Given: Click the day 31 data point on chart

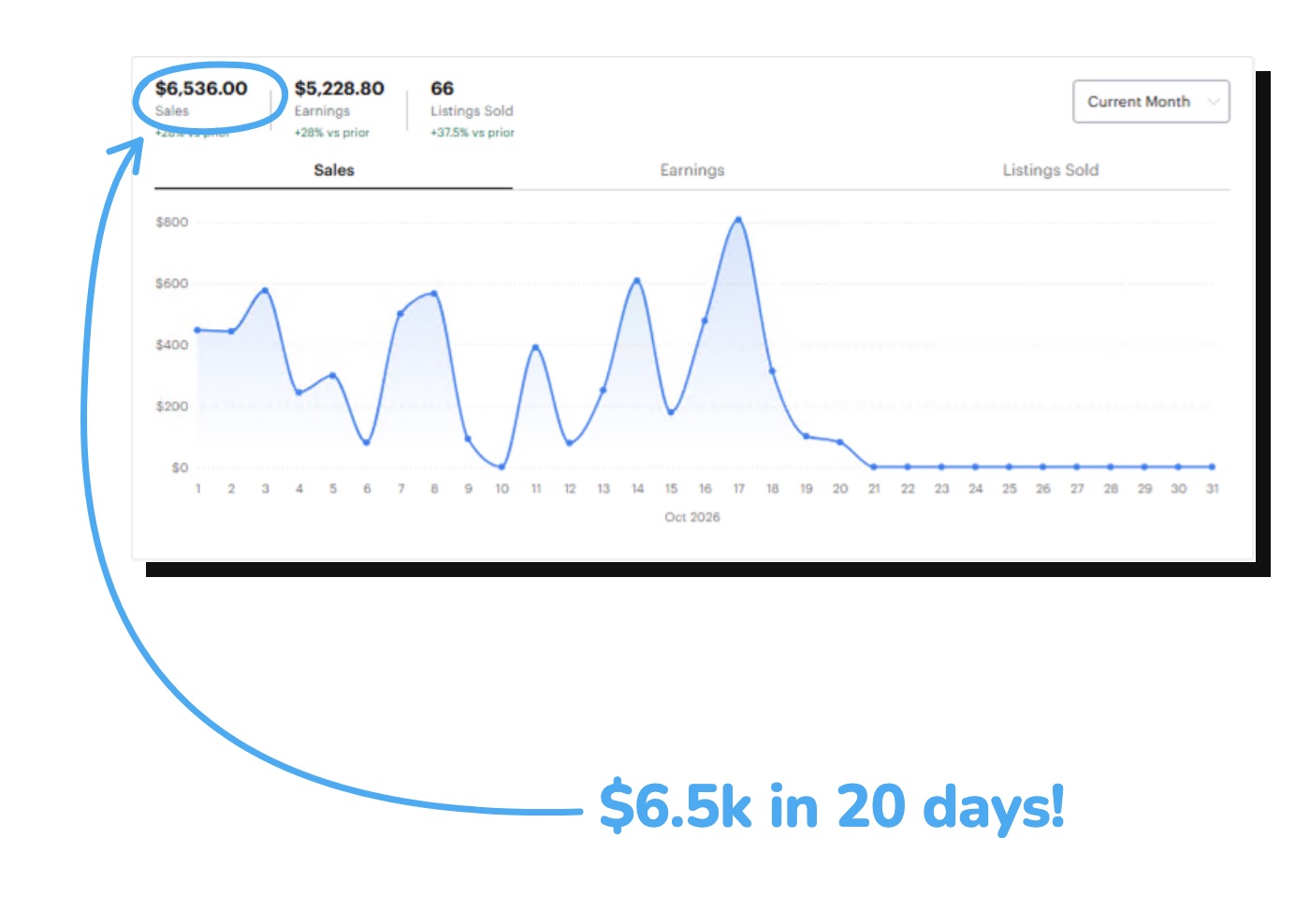Looking at the screenshot, I should point(1213,467).
